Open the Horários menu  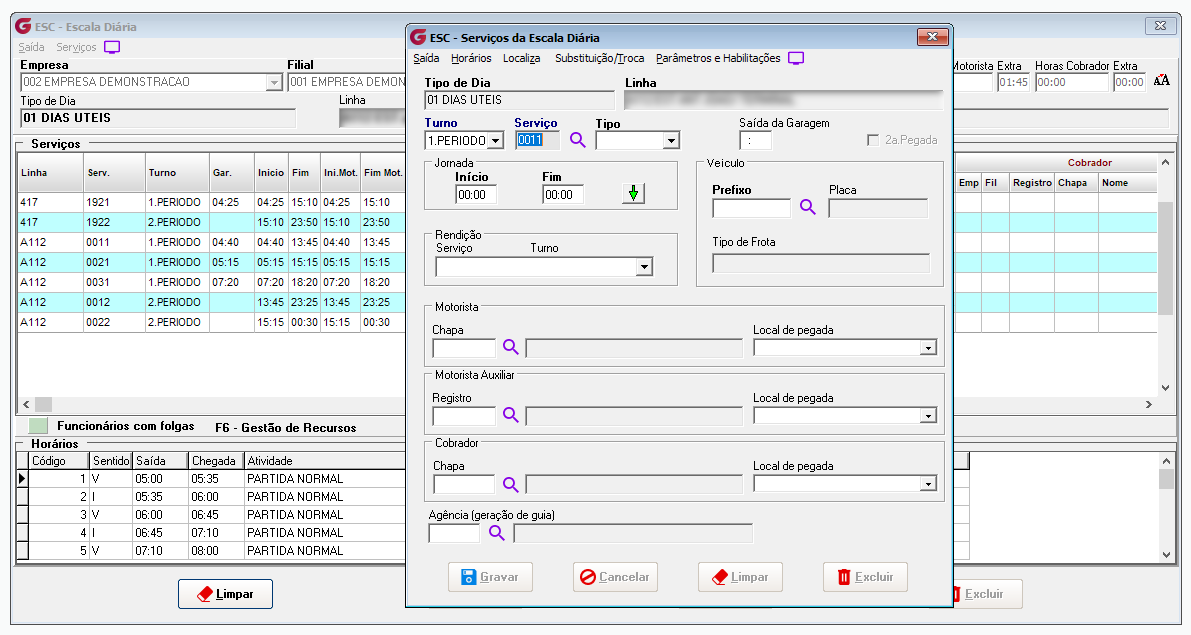[471, 58]
